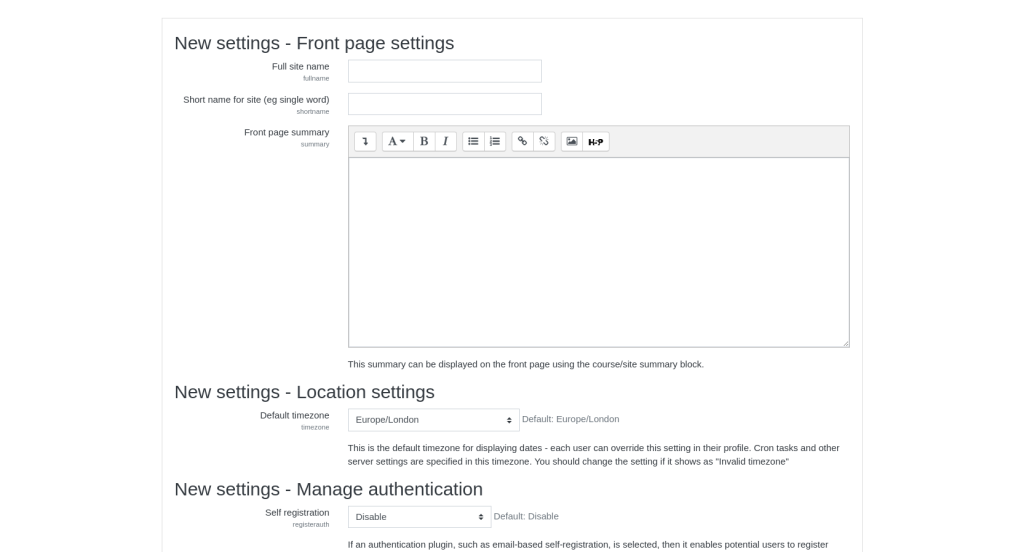Viewport: 1024px width, 552px height.
Task: Click the "Full site name" label
Action: [x=300, y=66]
